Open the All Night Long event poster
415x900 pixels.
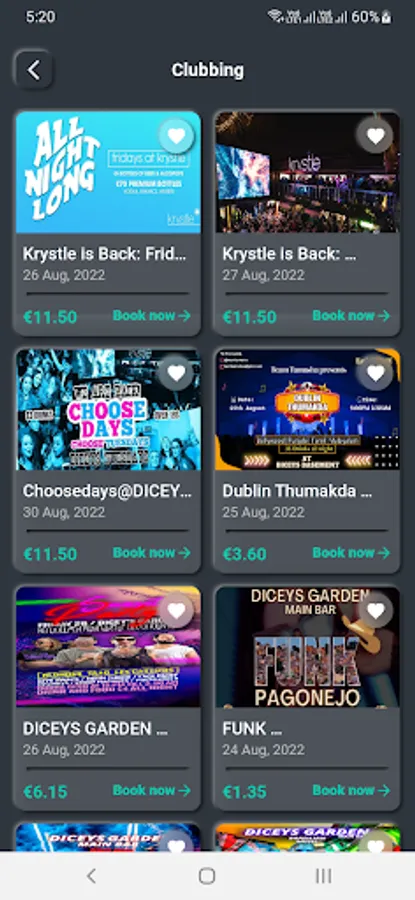pyautogui.click(x=108, y=172)
